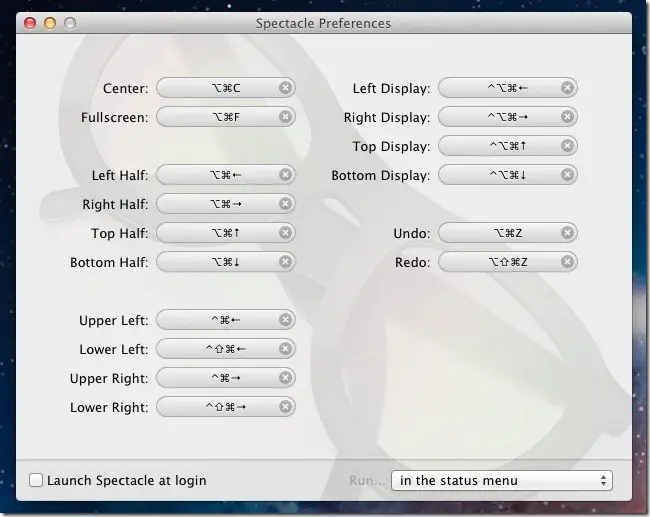
Task: Minimize the Spectacle Preferences window
Action: tap(50, 23)
